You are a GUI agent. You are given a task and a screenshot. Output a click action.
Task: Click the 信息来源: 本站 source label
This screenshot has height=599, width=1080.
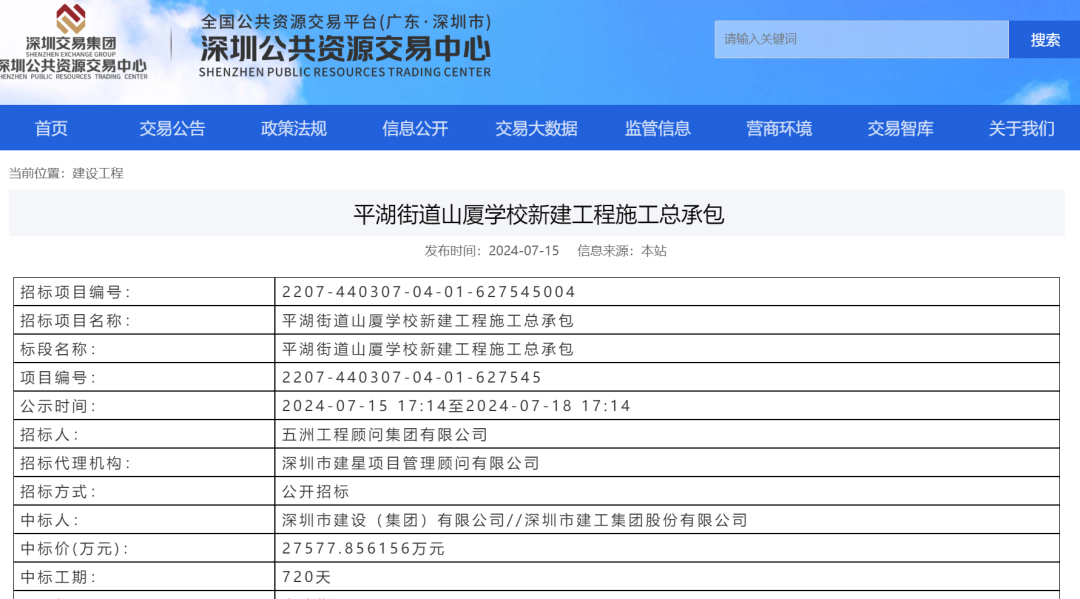pos(622,252)
